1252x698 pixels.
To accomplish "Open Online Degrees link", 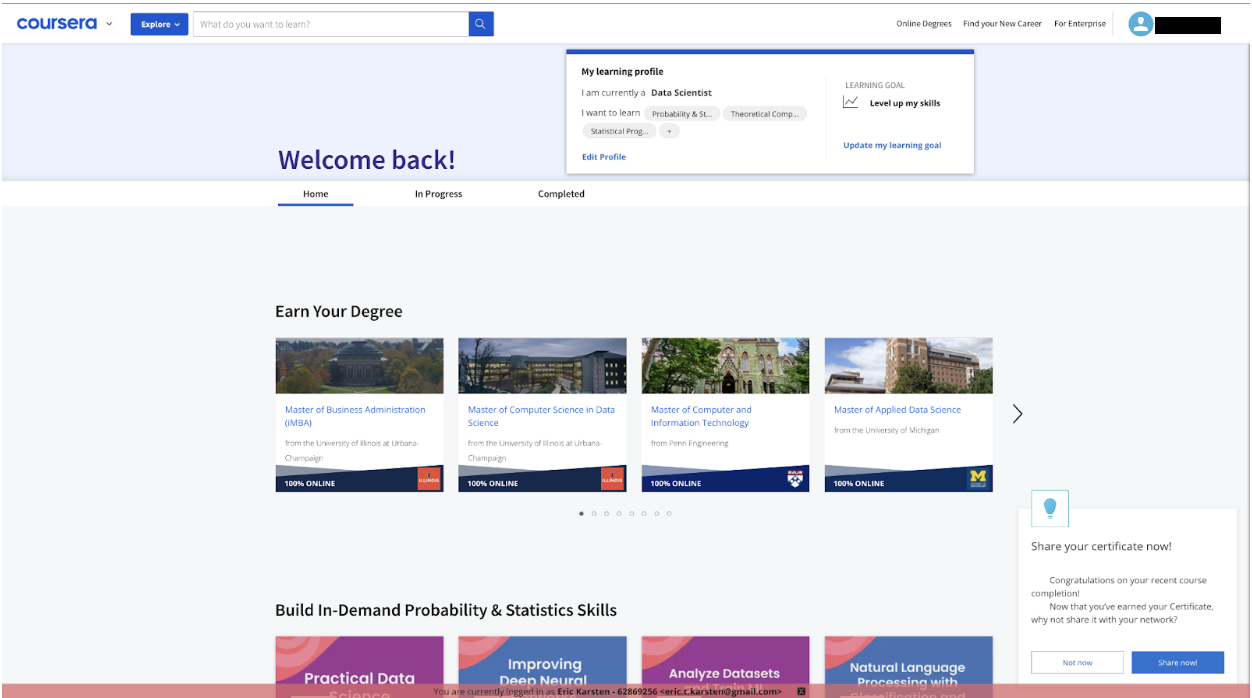I will tap(924, 24).
